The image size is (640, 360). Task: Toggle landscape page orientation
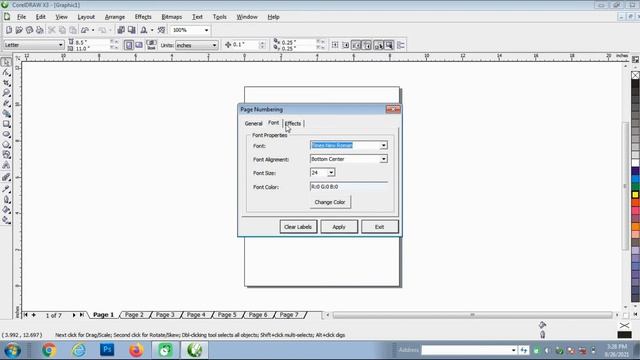pyautogui.click(x=139, y=45)
